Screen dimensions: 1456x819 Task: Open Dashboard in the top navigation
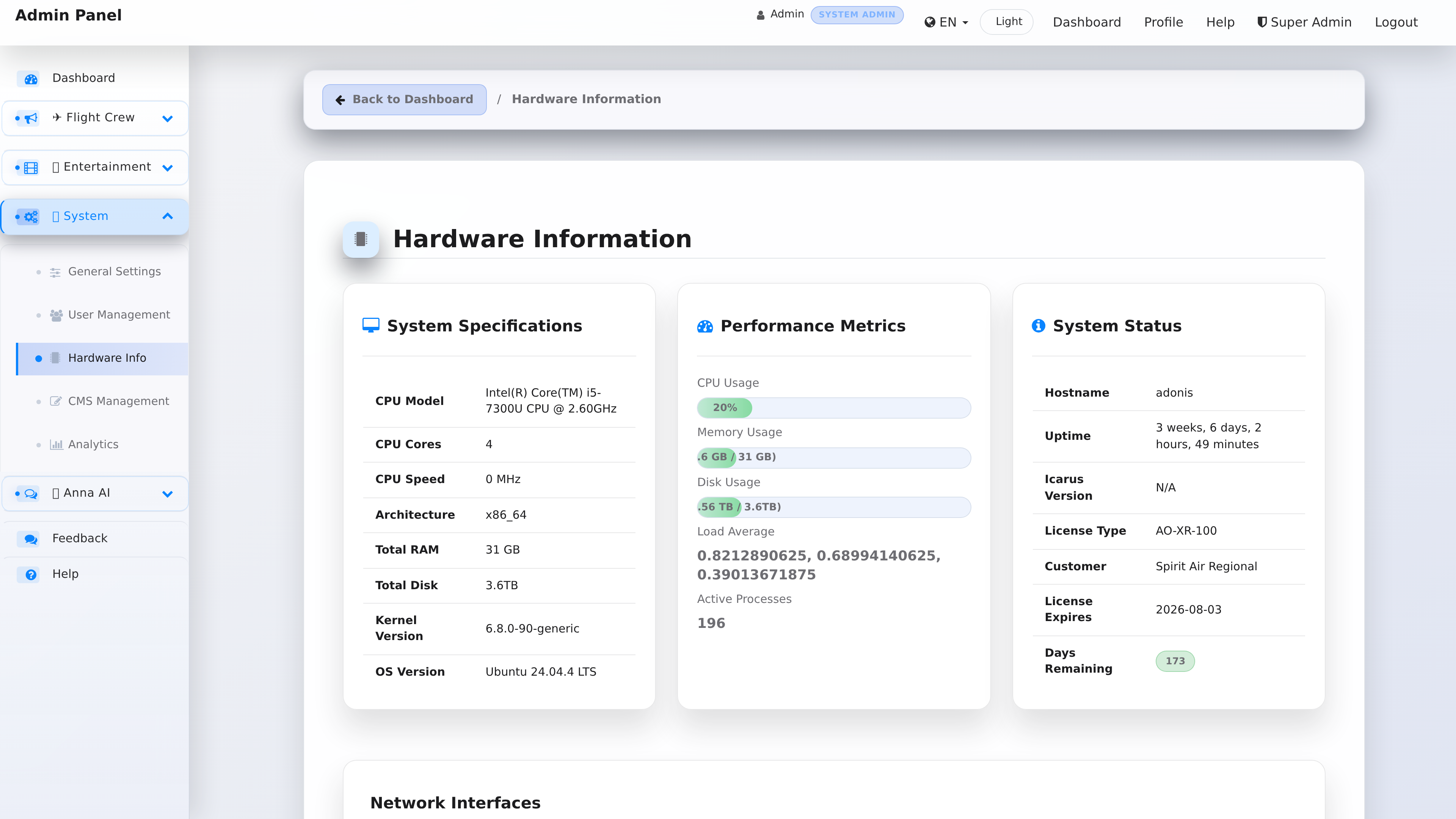(1086, 23)
